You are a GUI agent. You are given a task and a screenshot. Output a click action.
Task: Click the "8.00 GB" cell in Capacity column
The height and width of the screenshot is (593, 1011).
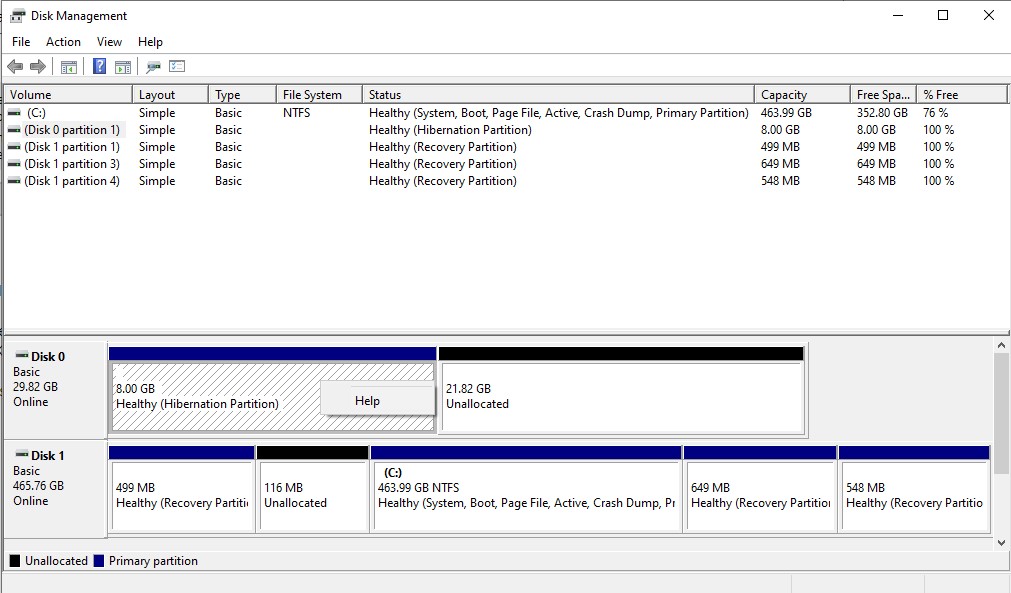pos(780,130)
